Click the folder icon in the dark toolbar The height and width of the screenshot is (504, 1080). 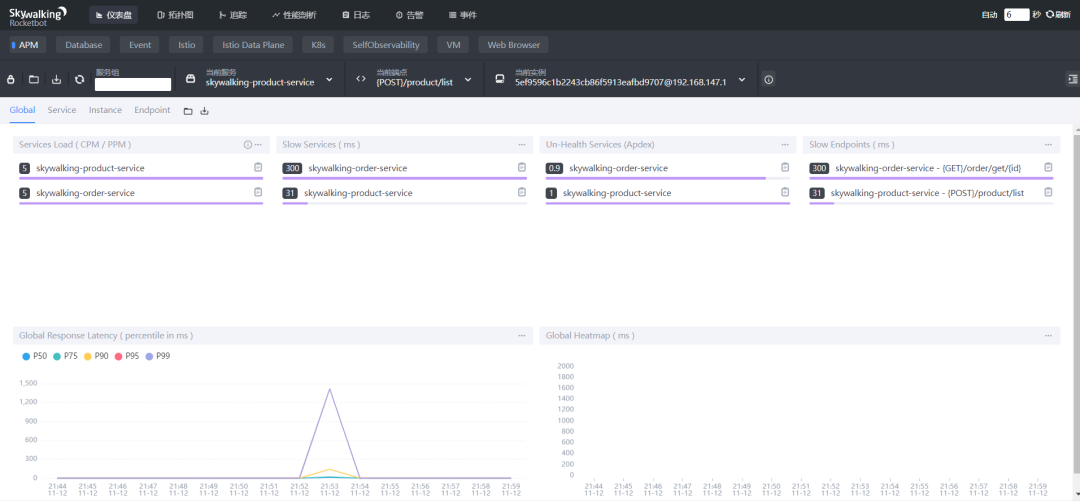point(33,80)
